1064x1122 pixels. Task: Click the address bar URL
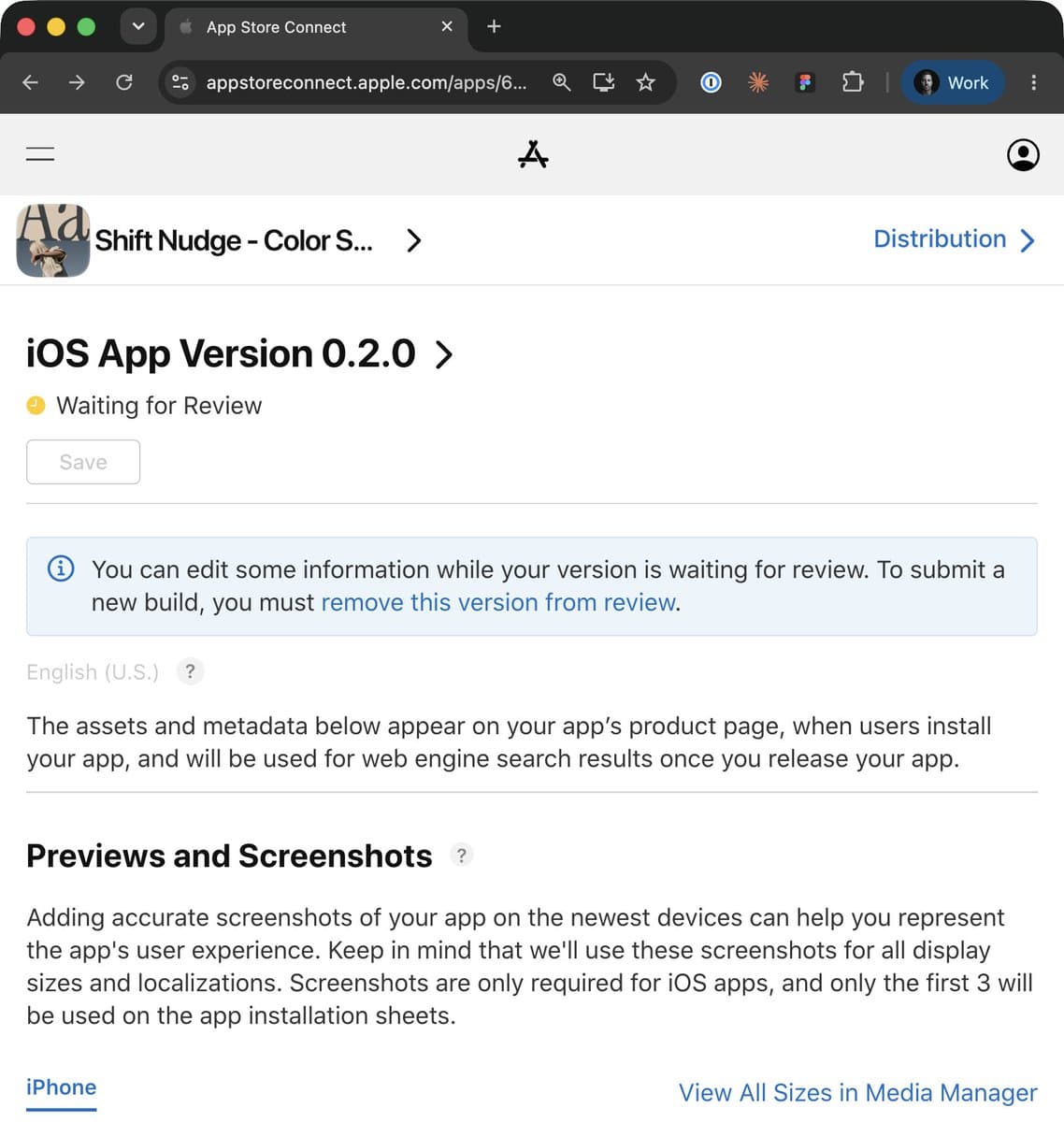pos(367,82)
